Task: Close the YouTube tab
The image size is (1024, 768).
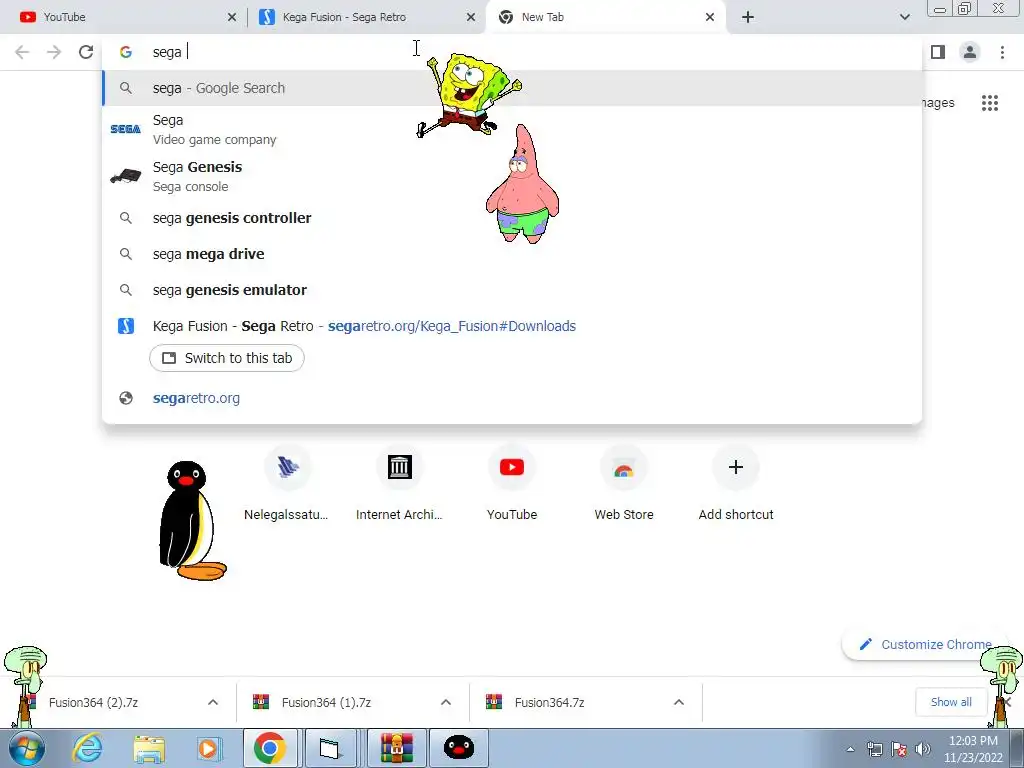Action: click(231, 18)
